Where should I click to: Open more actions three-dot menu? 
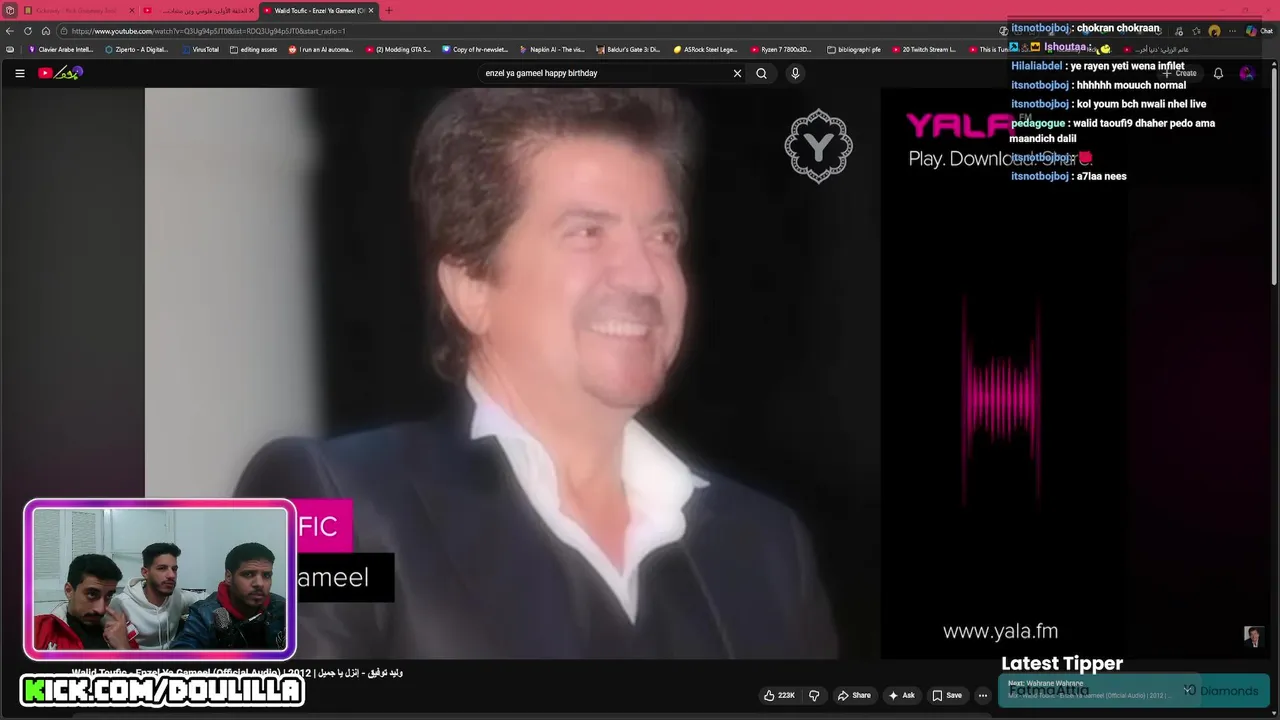983,695
